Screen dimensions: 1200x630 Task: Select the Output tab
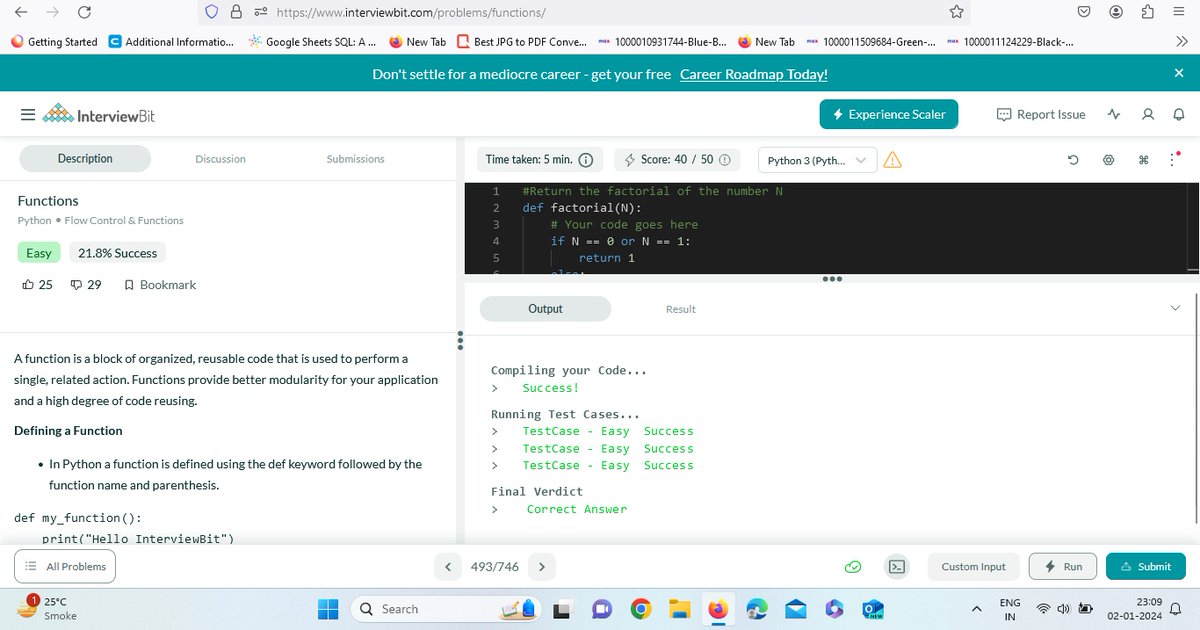(x=545, y=309)
